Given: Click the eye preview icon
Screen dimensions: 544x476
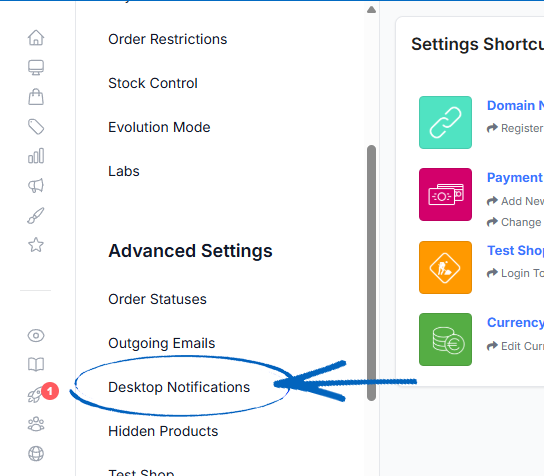Looking at the screenshot, I should [x=36, y=335].
